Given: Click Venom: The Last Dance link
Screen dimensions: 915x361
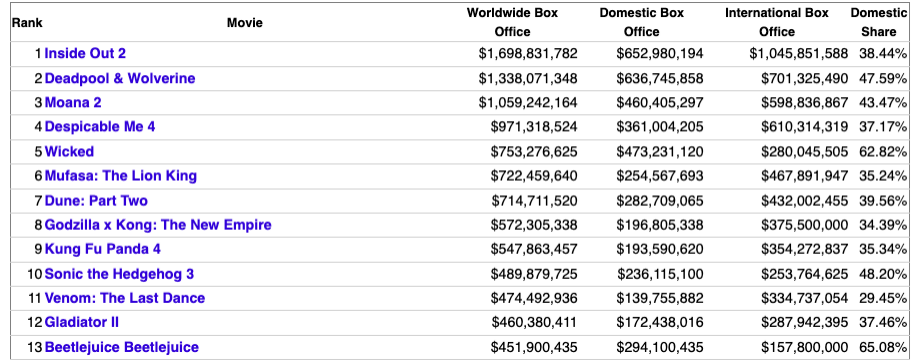Looking at the screenshot, I should (125, 299).
